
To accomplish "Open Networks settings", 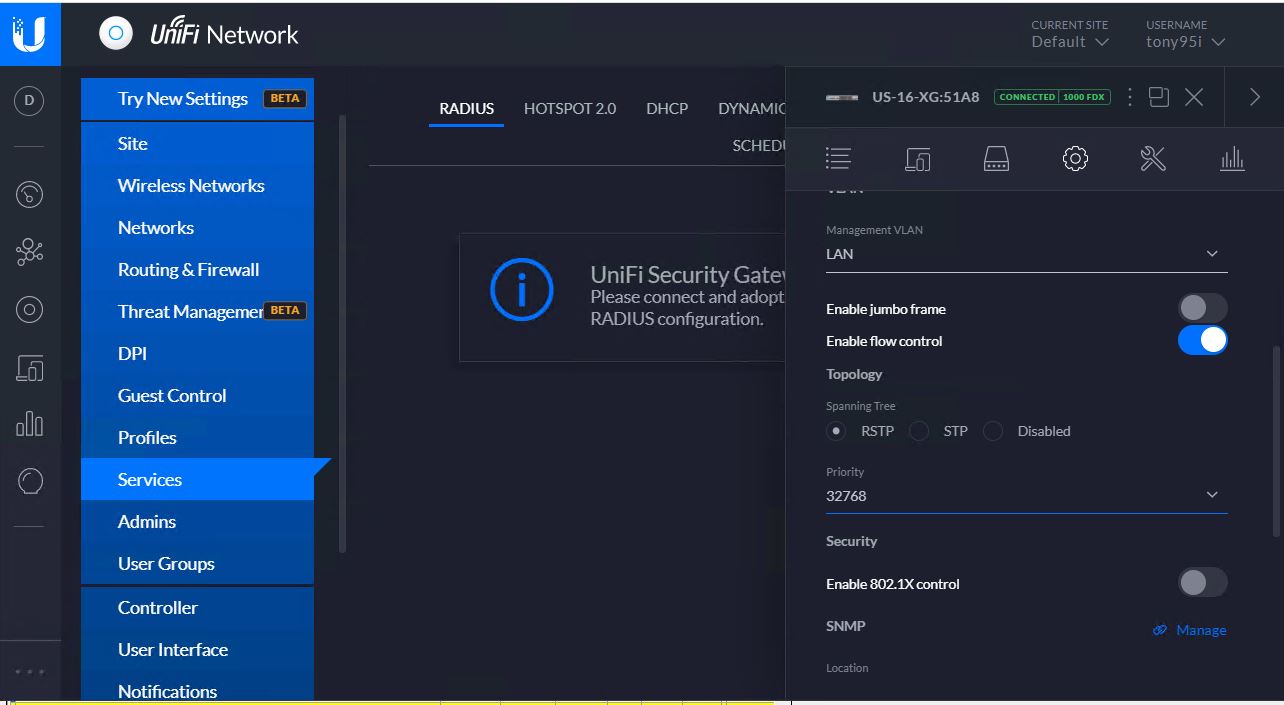I will pyautogui.click(x=198, y=227).
